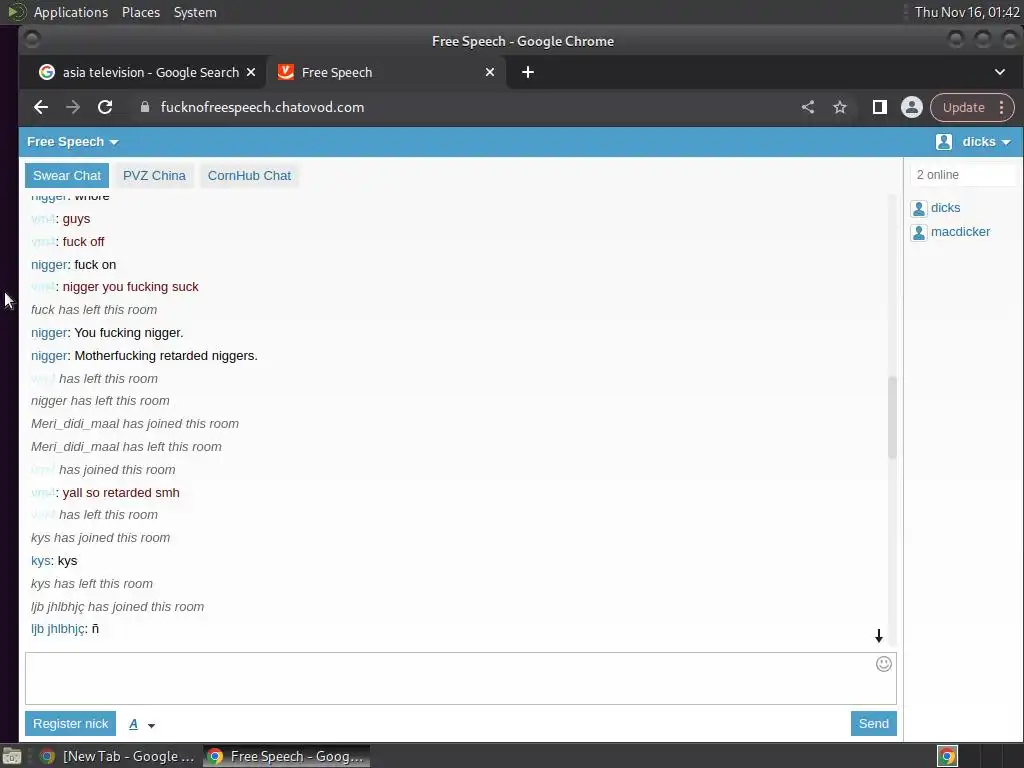Switch to New Tab Google window in taskbar
Viewport: 1024px width, 768px height.
point(118,756)
